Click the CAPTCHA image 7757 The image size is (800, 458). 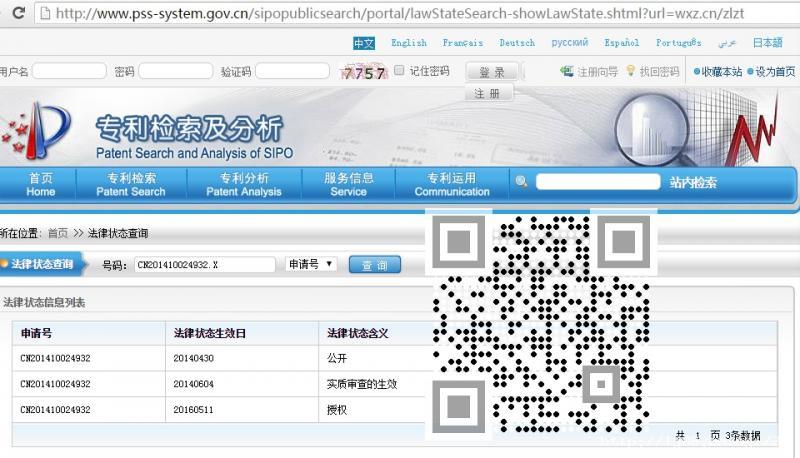coord(364,72)
